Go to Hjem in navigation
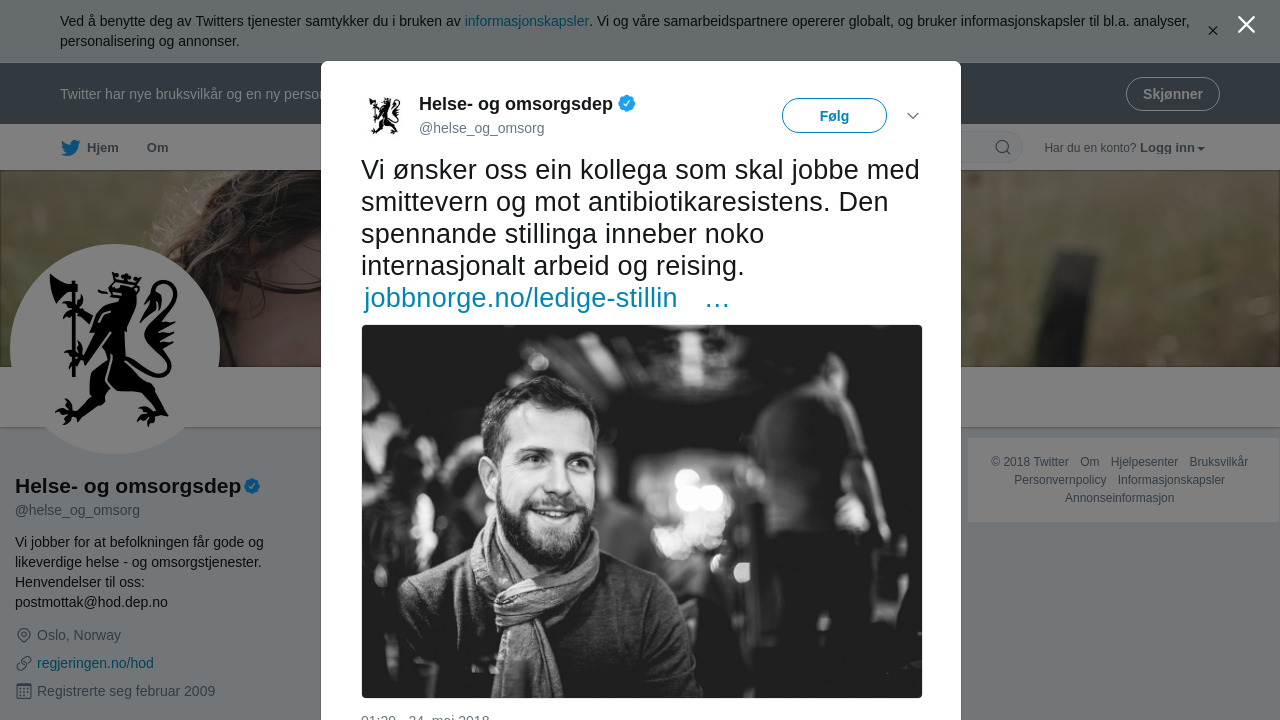Viewport: 1280px width, 720px height. (102, 148)
